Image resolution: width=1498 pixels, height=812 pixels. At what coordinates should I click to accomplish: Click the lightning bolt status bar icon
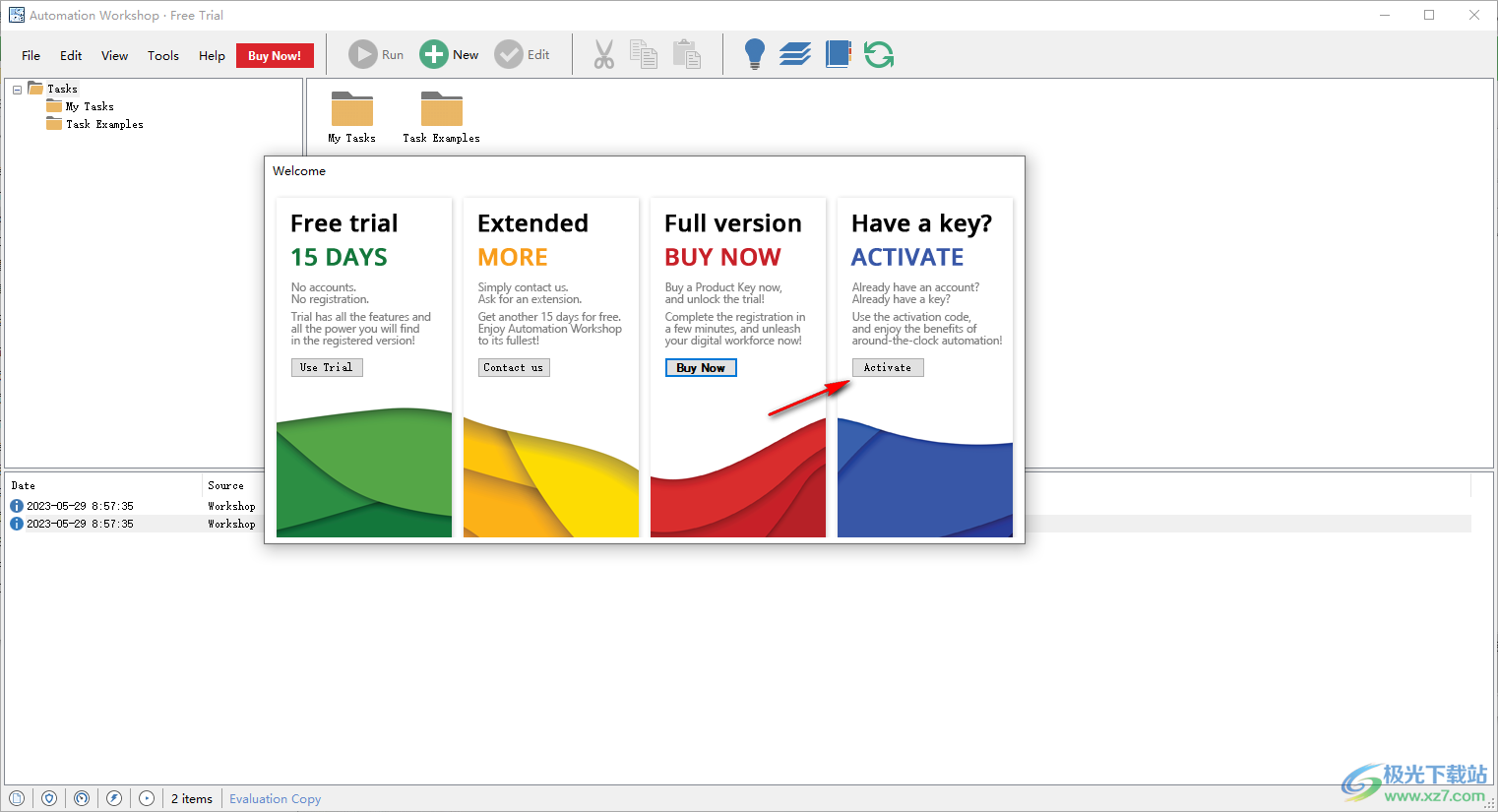(x=114, y=798)
